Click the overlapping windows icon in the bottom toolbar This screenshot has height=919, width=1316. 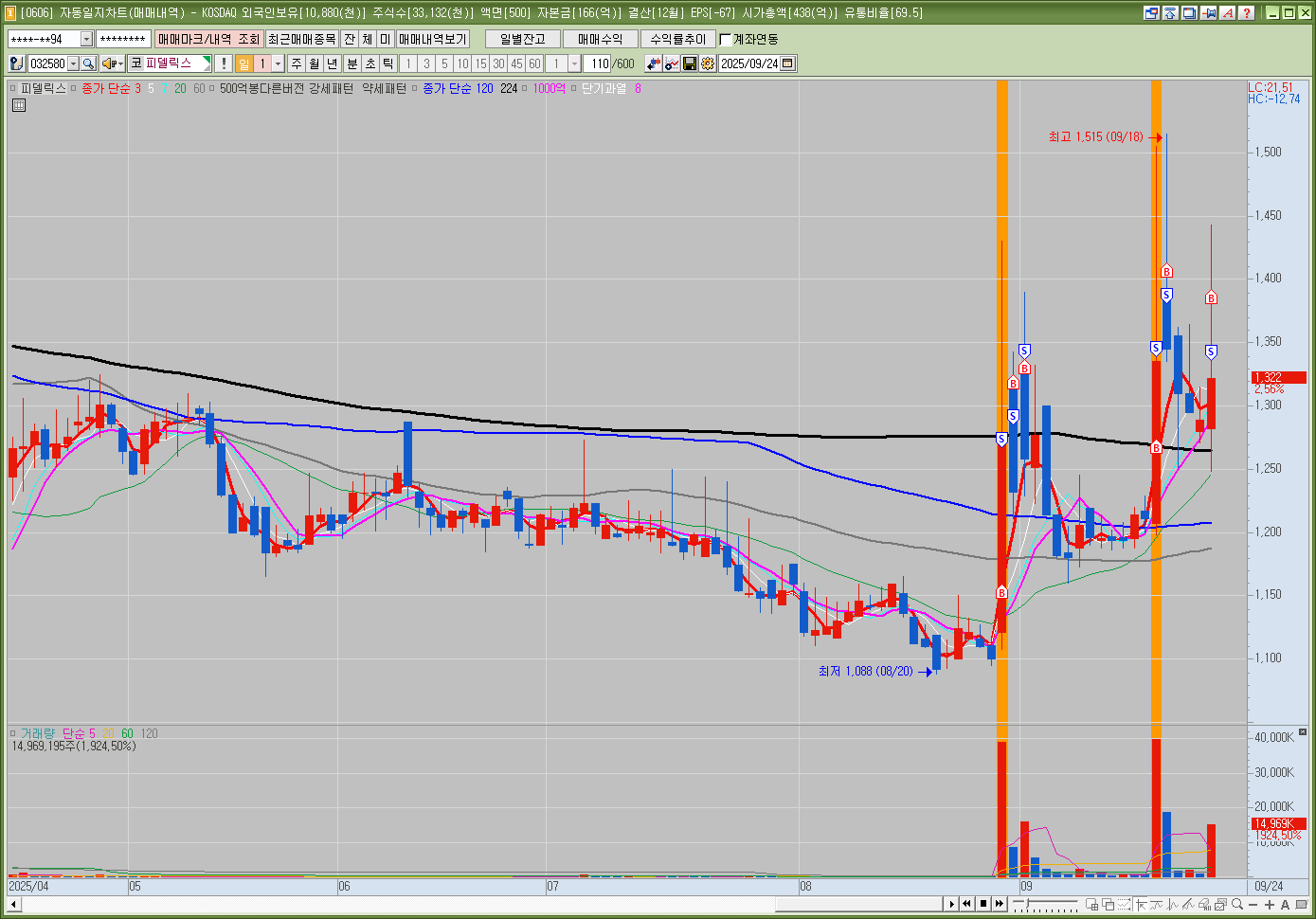tap(1108, 904)
